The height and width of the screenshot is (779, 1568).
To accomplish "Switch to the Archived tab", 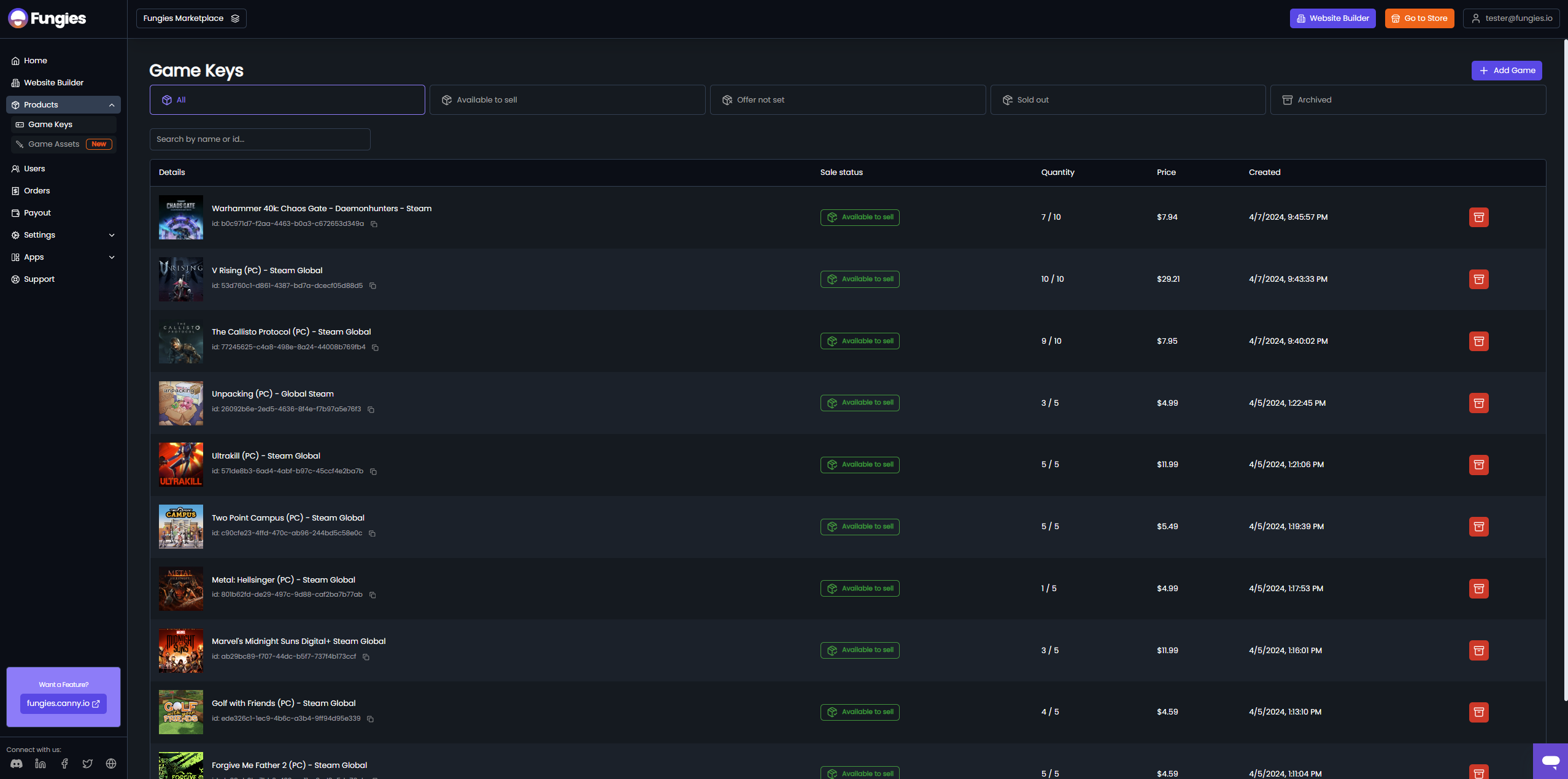I will tap(1408, 100).
